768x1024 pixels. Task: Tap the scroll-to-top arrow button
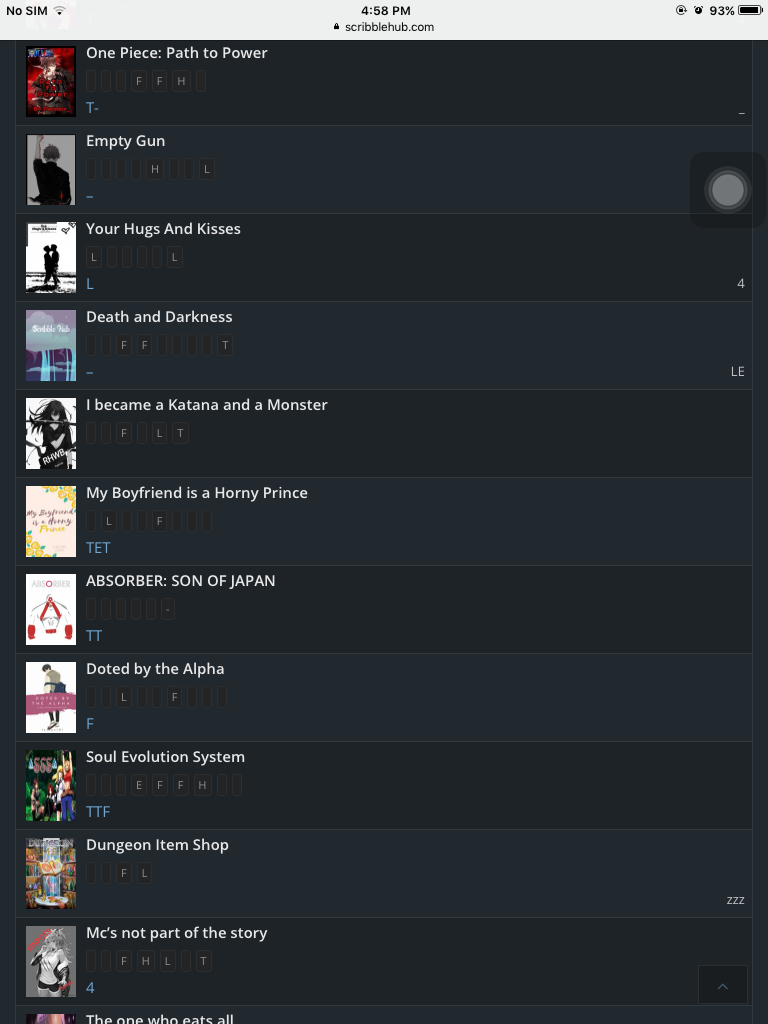pyautogui.click(x=722, y=984)
